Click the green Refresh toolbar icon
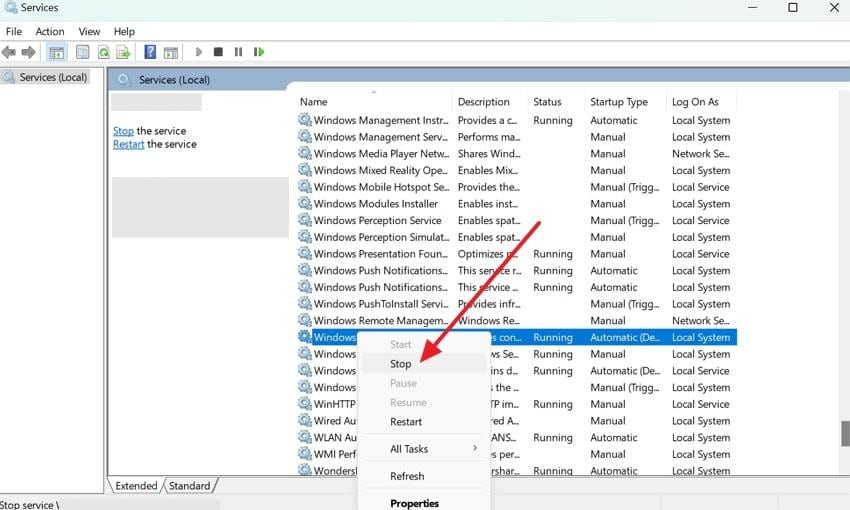Viewport: 850px width, 510px height. point(103,52)
